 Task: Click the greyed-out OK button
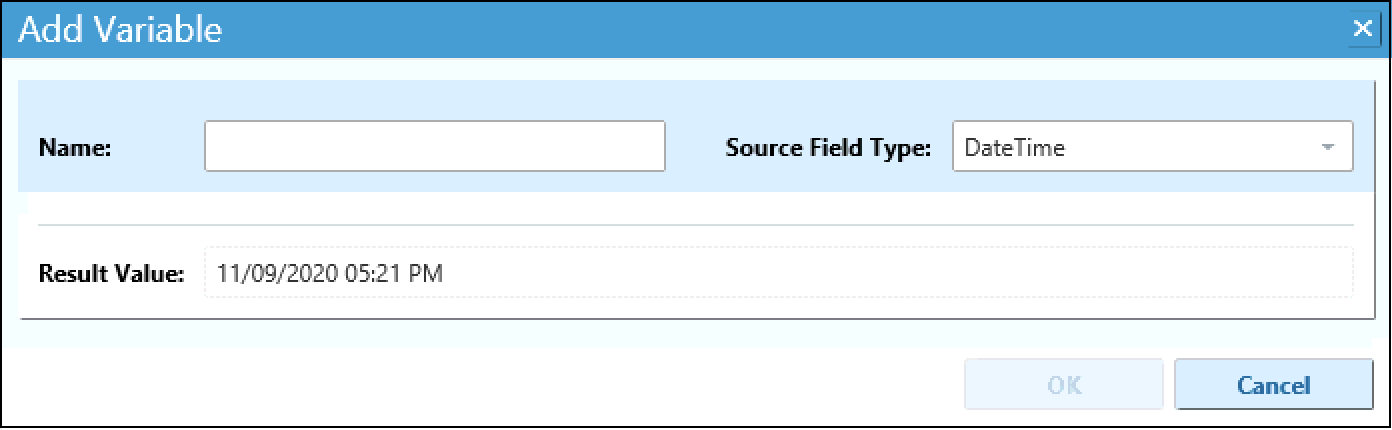point(1063,385)
